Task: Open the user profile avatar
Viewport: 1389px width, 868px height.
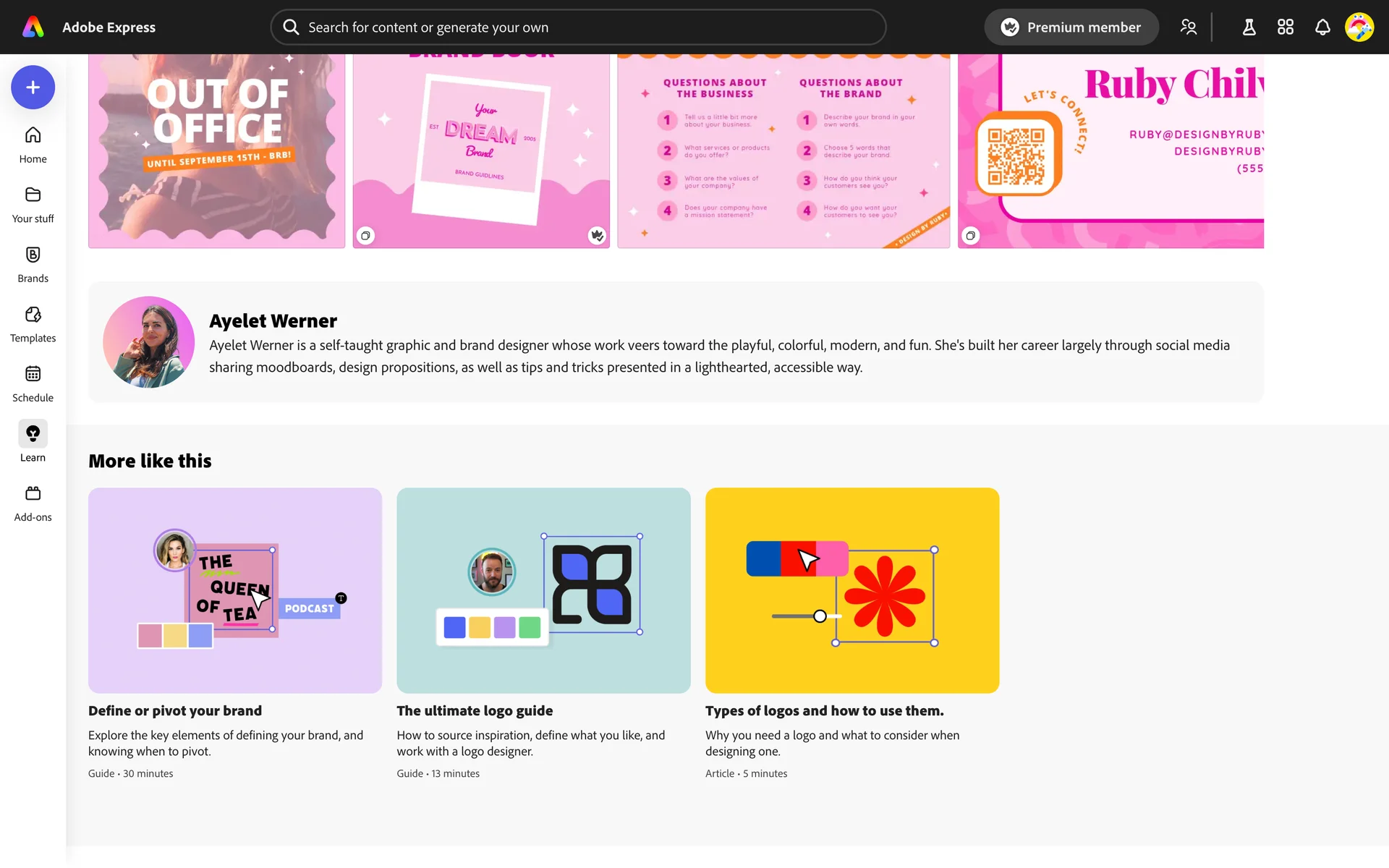Action: pyautogui.click(x=1359, y=27)
